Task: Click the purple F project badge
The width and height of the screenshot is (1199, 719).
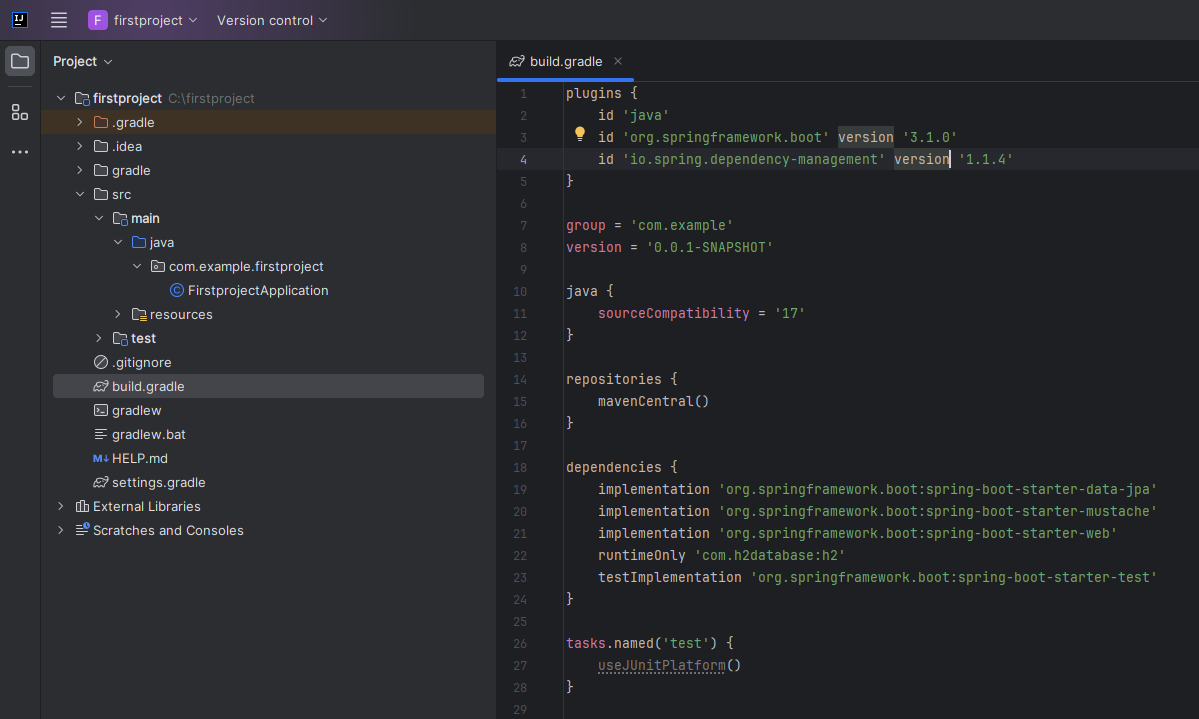Action: (97, 21)
